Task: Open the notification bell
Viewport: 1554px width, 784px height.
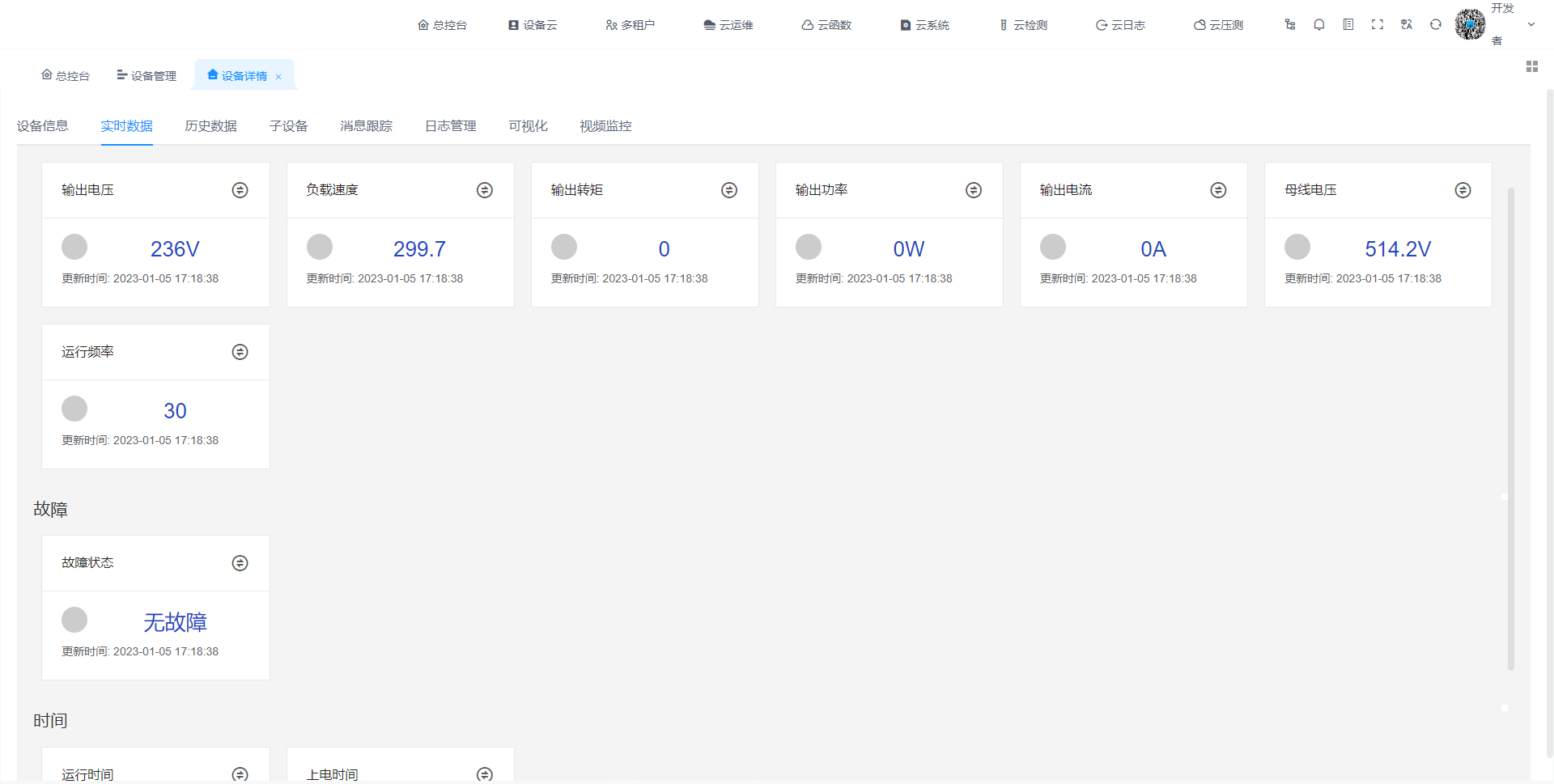Action: [x=1319, y=25]
